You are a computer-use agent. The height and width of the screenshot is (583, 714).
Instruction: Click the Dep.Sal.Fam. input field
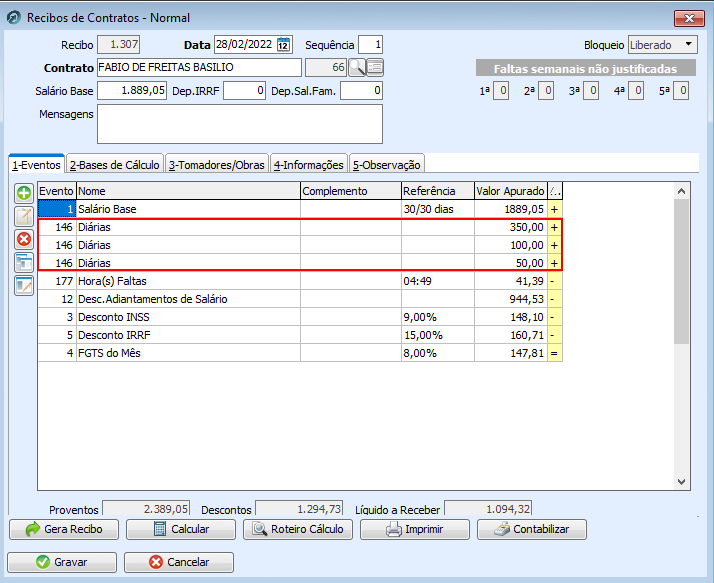[361, 91]
